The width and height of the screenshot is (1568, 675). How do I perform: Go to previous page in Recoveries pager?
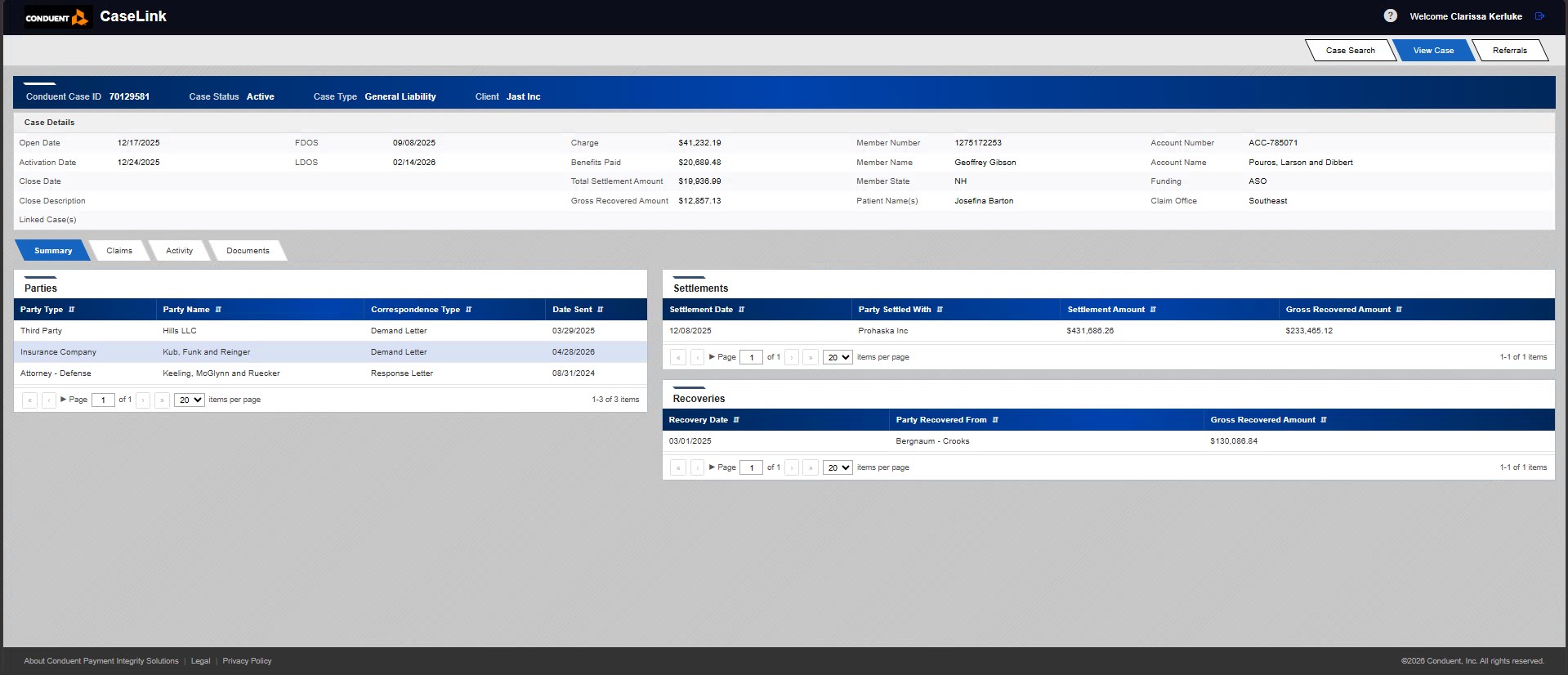697,467
